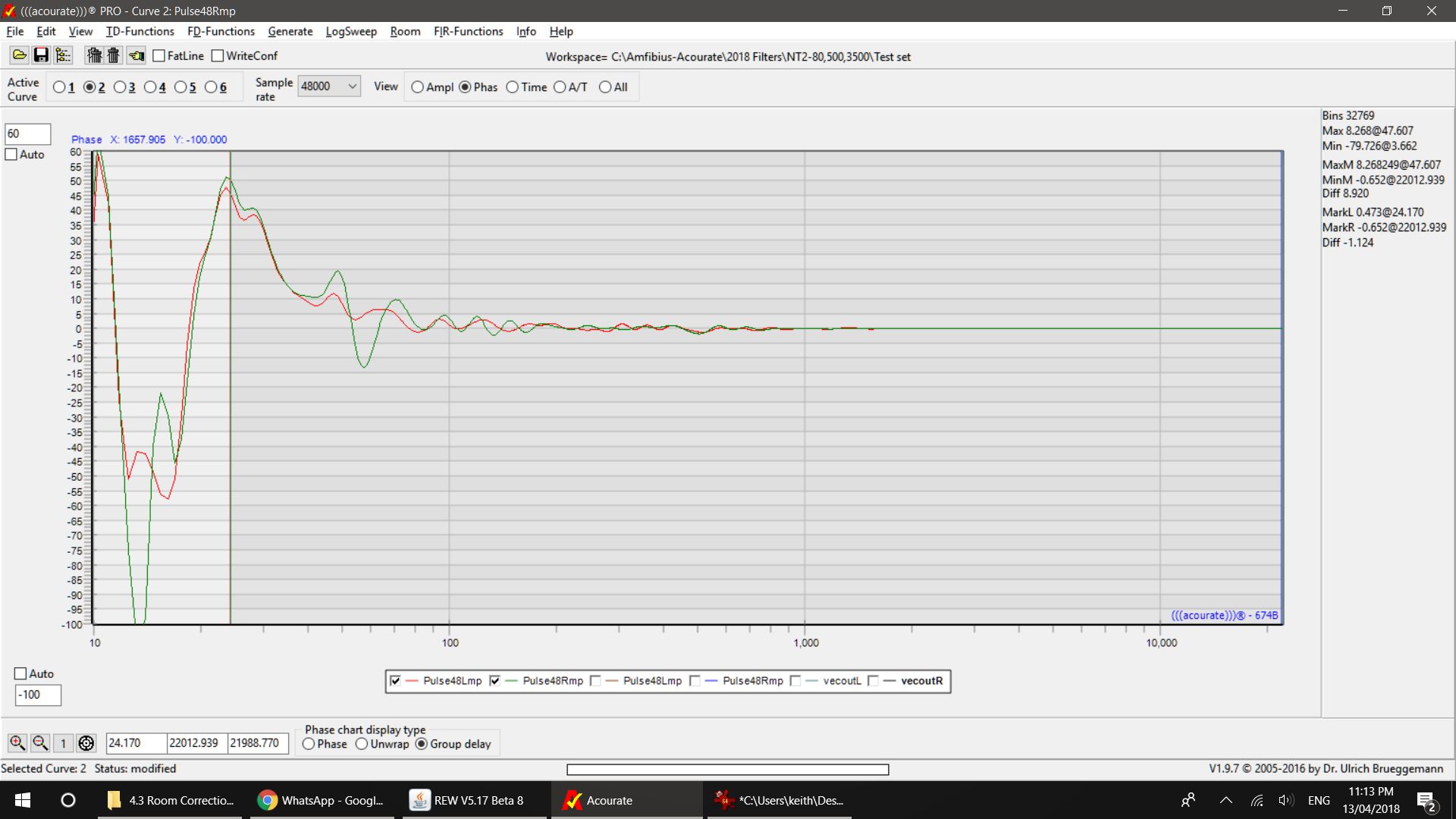Click the marker difference field 21988.770
This screenshot has height=819, width=1456.
coord(258,743)
